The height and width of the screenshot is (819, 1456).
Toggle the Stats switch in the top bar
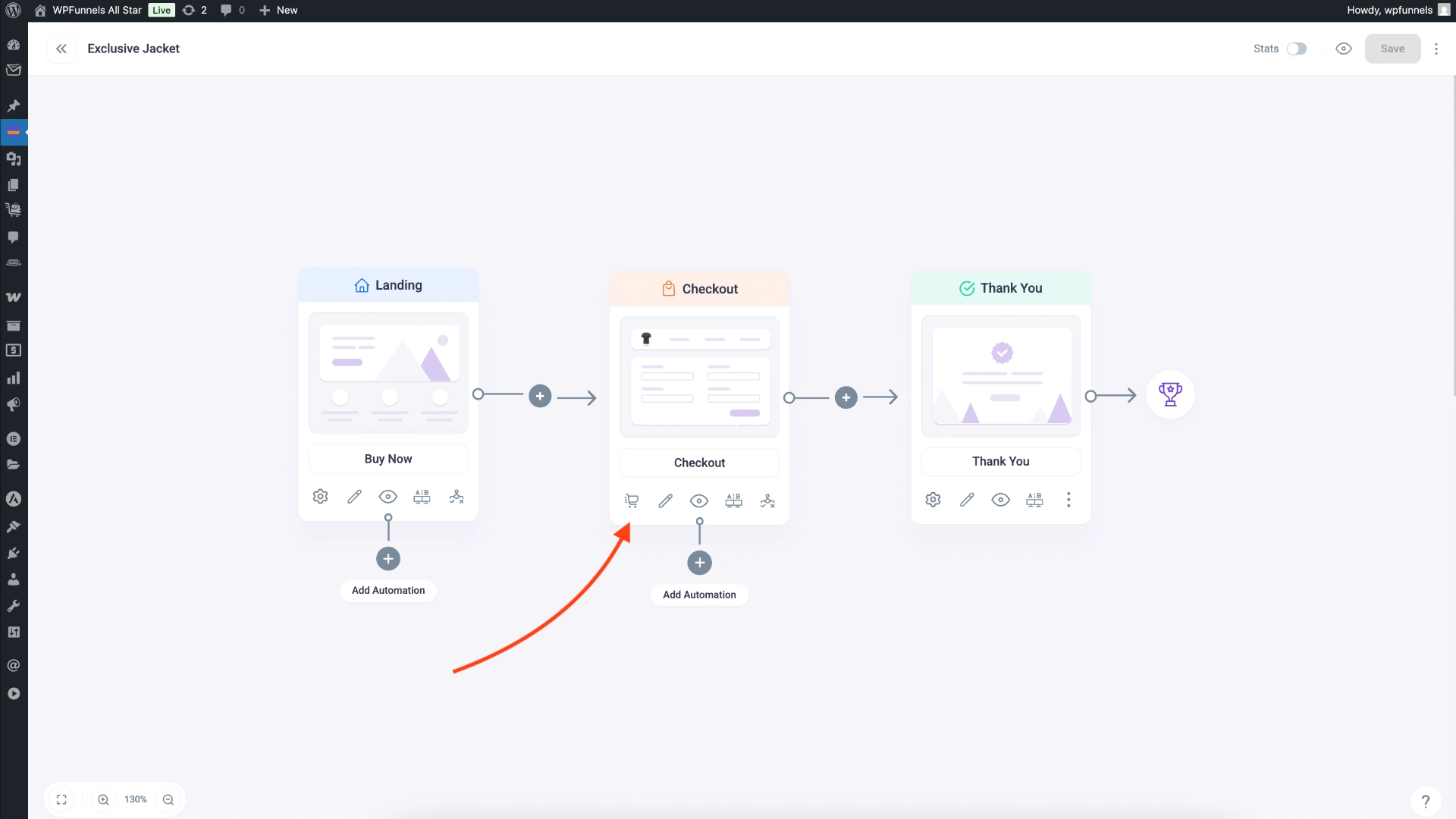(1297, 48)
